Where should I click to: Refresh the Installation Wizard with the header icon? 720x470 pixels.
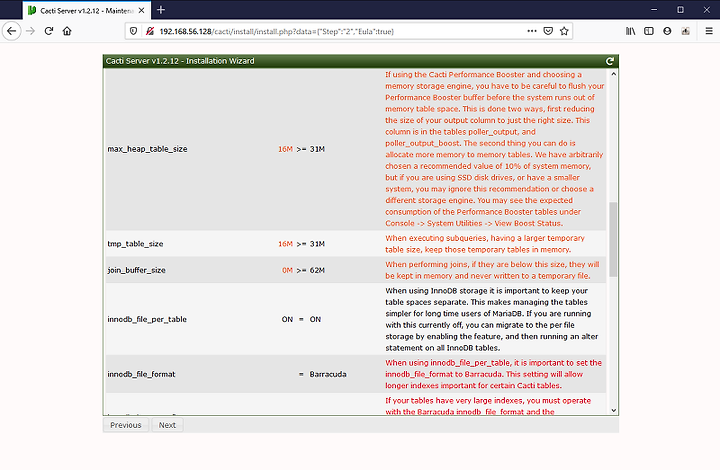610,61
